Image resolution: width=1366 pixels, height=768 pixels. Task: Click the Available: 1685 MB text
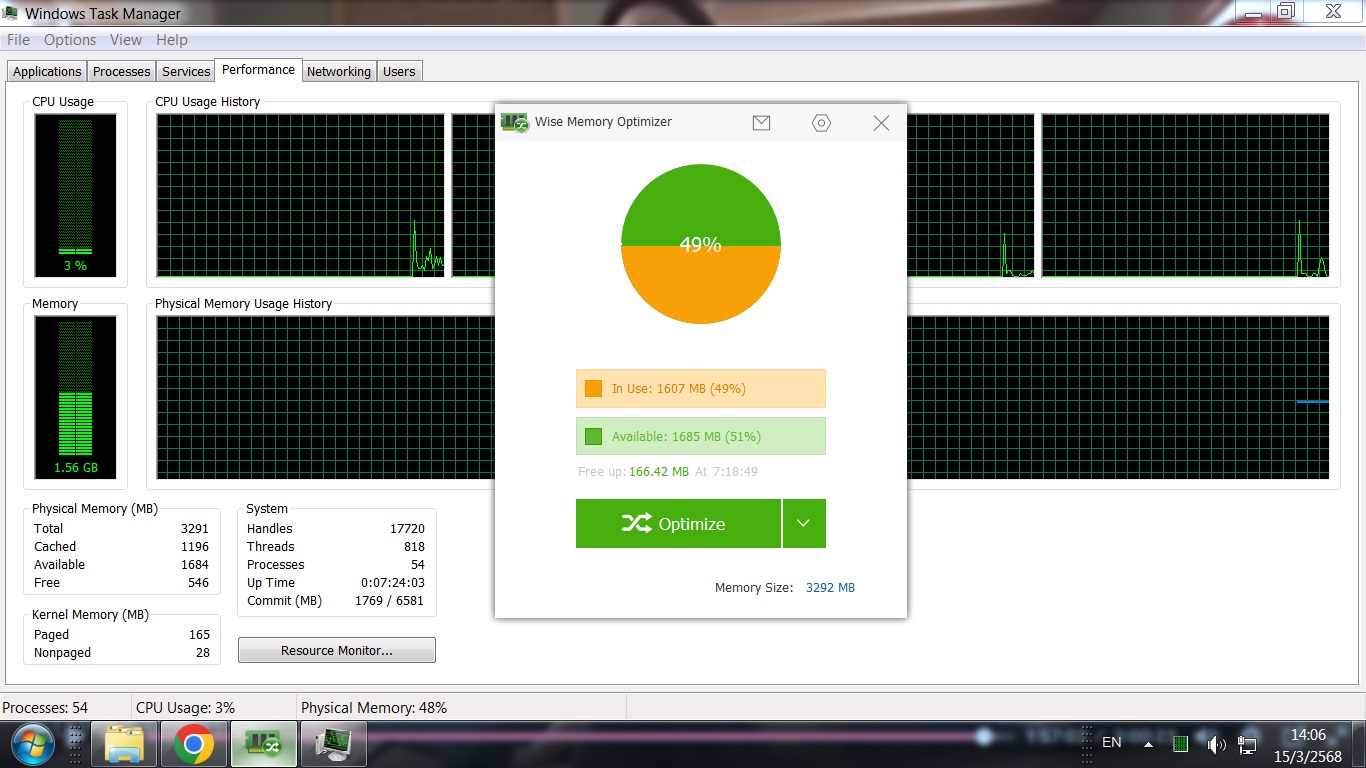point(686,436)
